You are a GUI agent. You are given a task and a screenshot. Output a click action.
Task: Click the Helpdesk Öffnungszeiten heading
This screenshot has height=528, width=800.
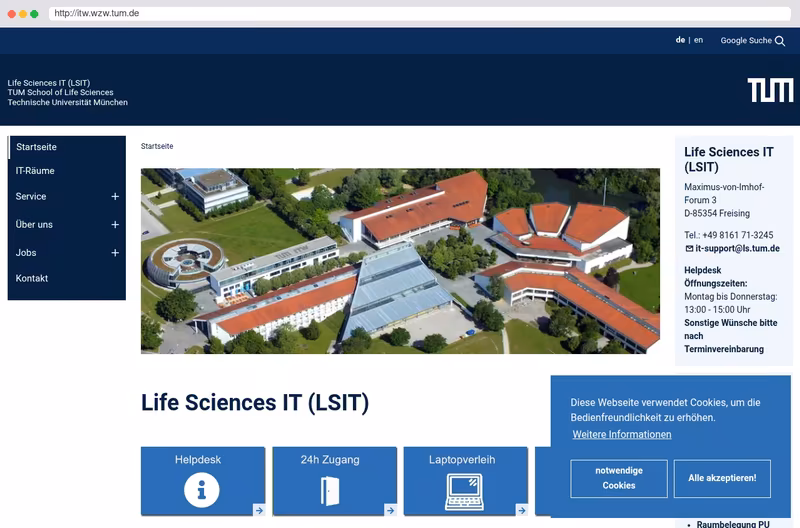pos(715,276)
